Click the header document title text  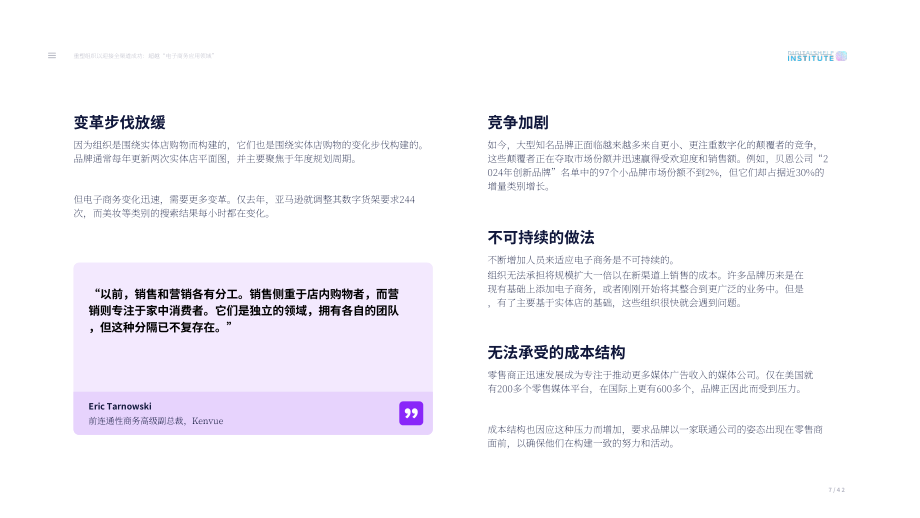tap(144, 56)
